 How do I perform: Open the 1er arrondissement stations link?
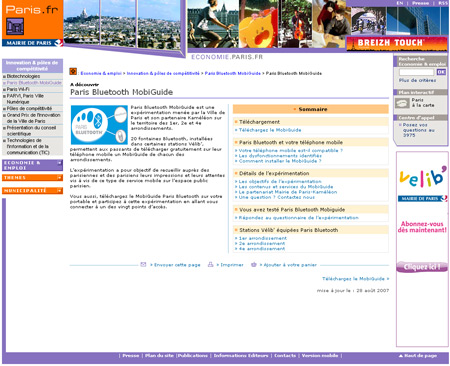[262, 238]
